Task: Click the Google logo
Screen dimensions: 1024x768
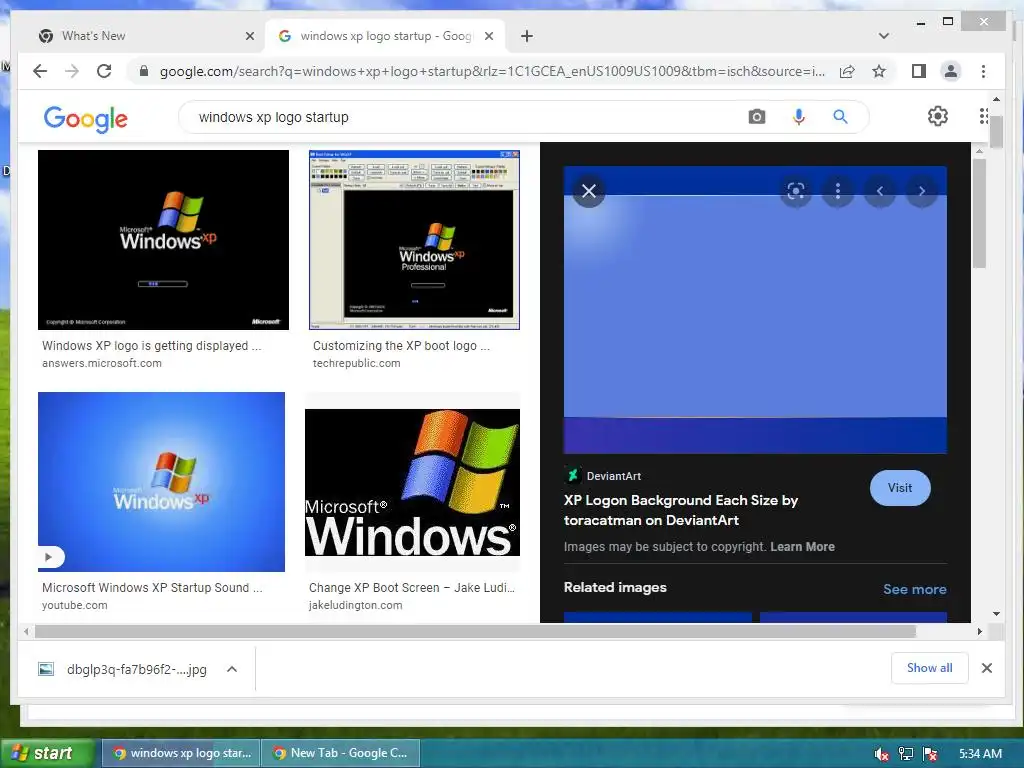Action: [x=86, y=118]
